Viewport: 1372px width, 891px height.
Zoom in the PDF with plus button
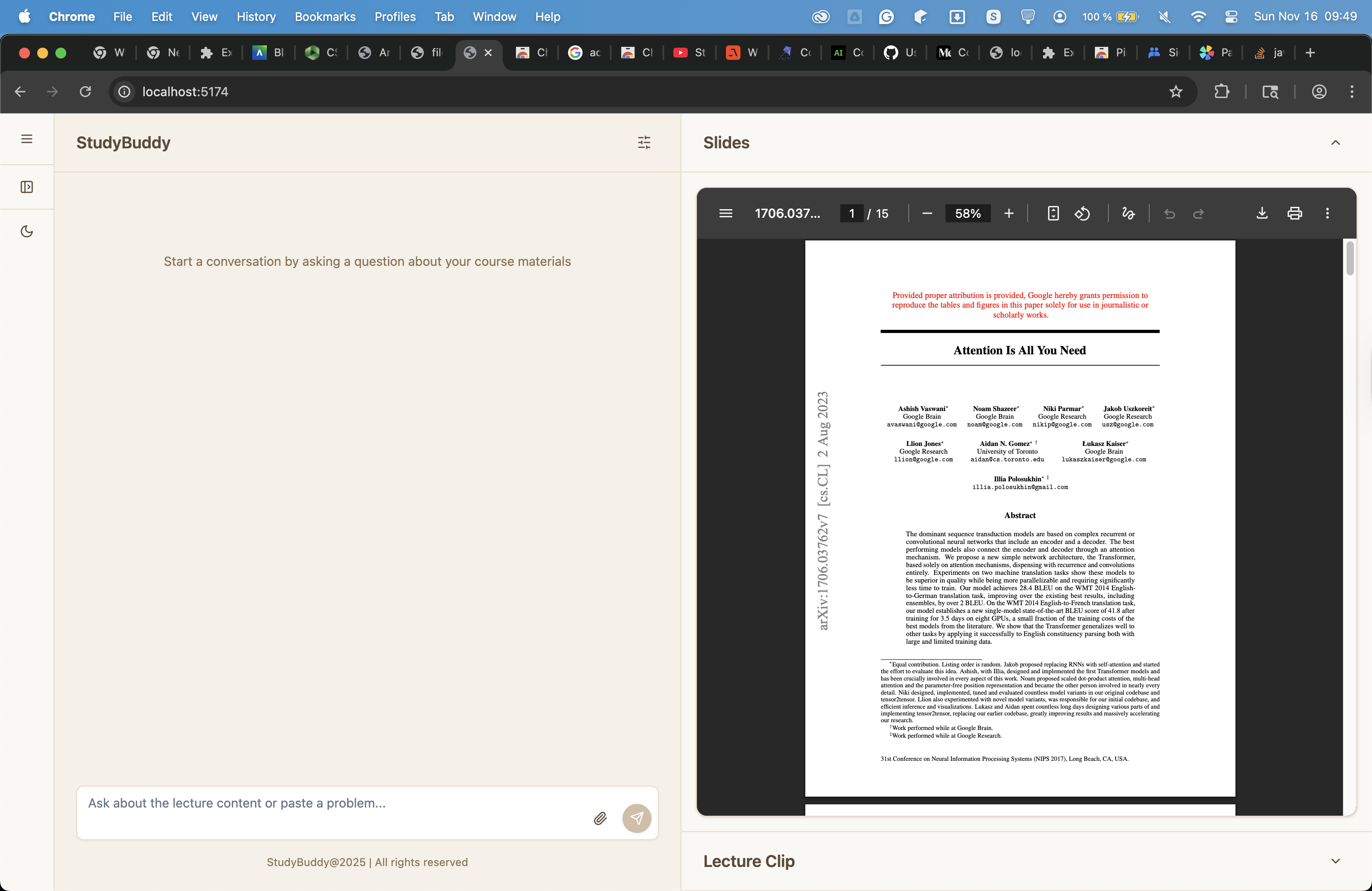(1009, 214)
